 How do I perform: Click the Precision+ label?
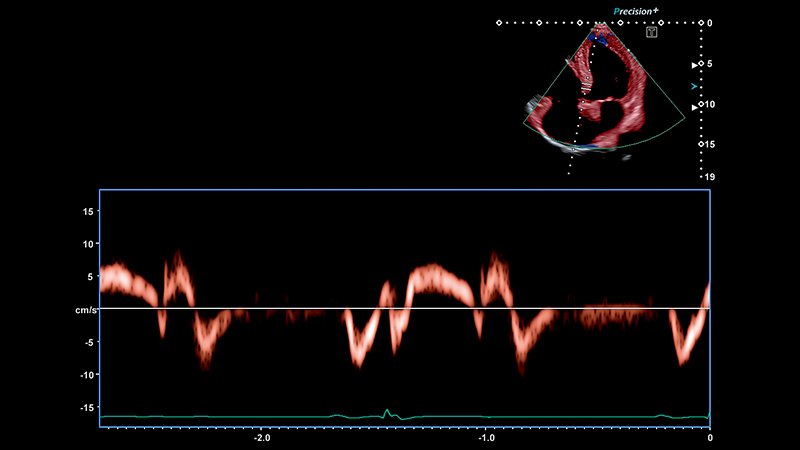coord(636,11)
